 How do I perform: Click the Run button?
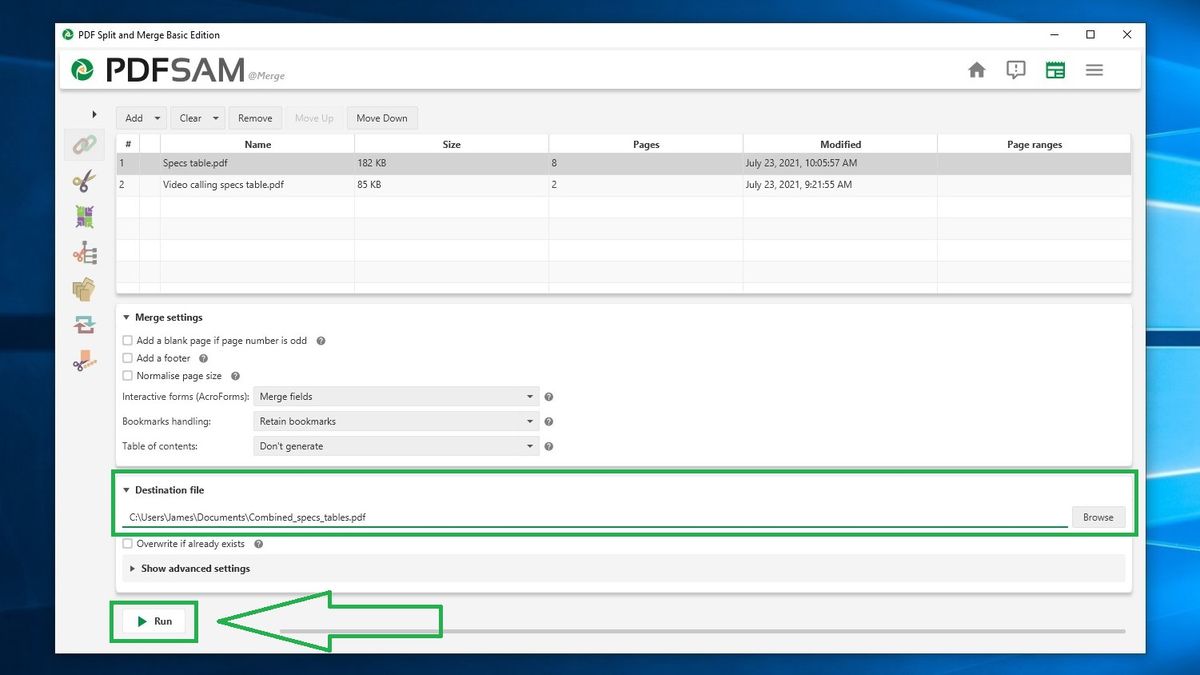(x=154, y=621)
